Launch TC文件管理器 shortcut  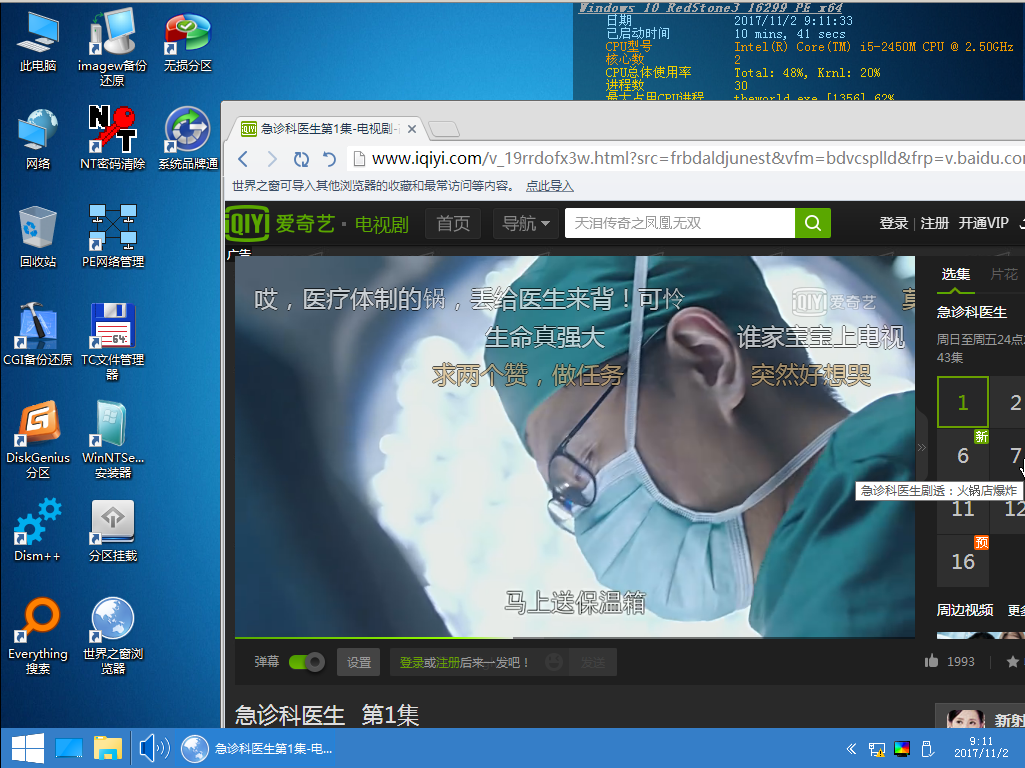pos(112,341)
